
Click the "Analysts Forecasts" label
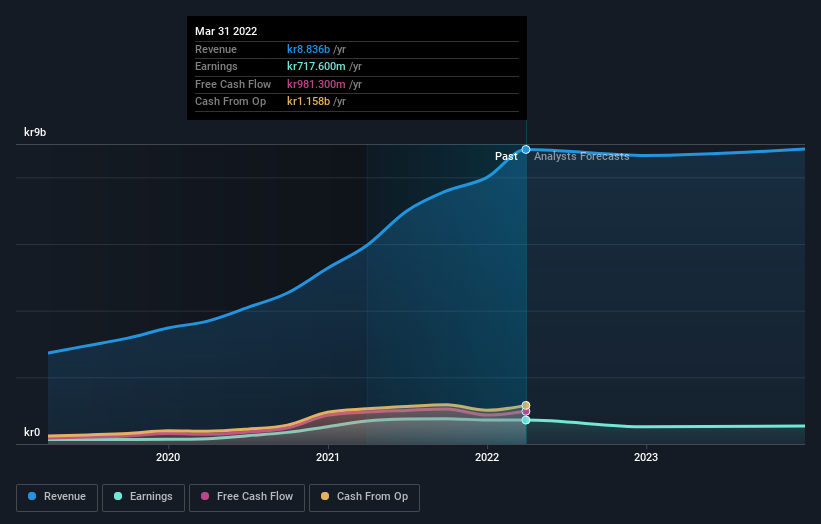point(582,156)
